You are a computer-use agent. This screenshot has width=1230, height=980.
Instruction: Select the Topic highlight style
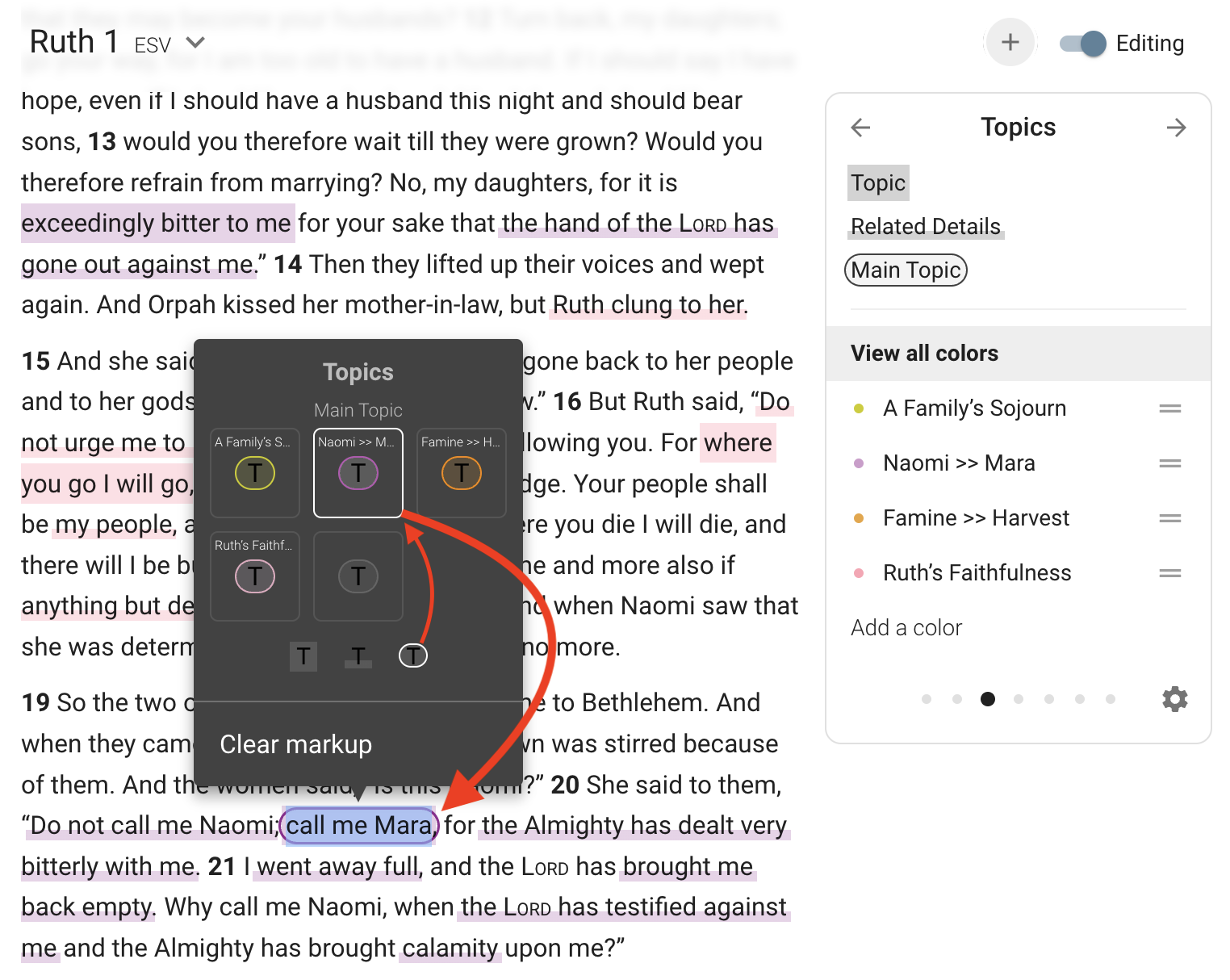click(x=878, y=183)
